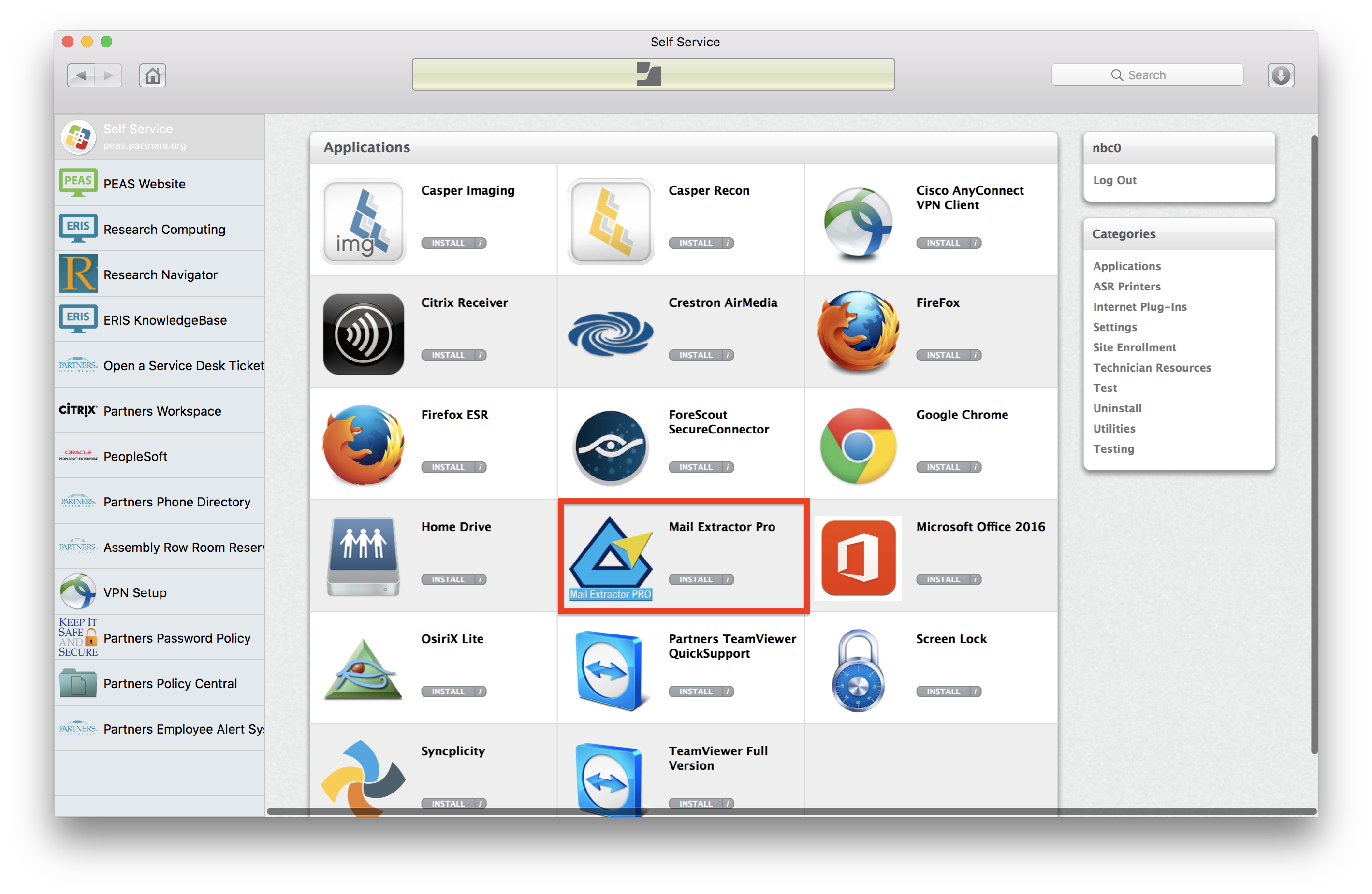Open Research Computing in sidebar
Screen dimensions: 1372x894
[x=160, y=229]
